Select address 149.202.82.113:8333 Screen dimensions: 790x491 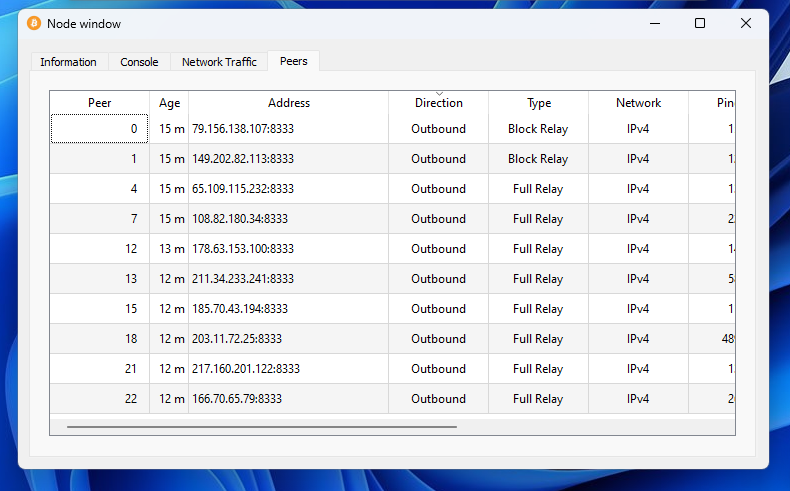click(x=243, y=159)
